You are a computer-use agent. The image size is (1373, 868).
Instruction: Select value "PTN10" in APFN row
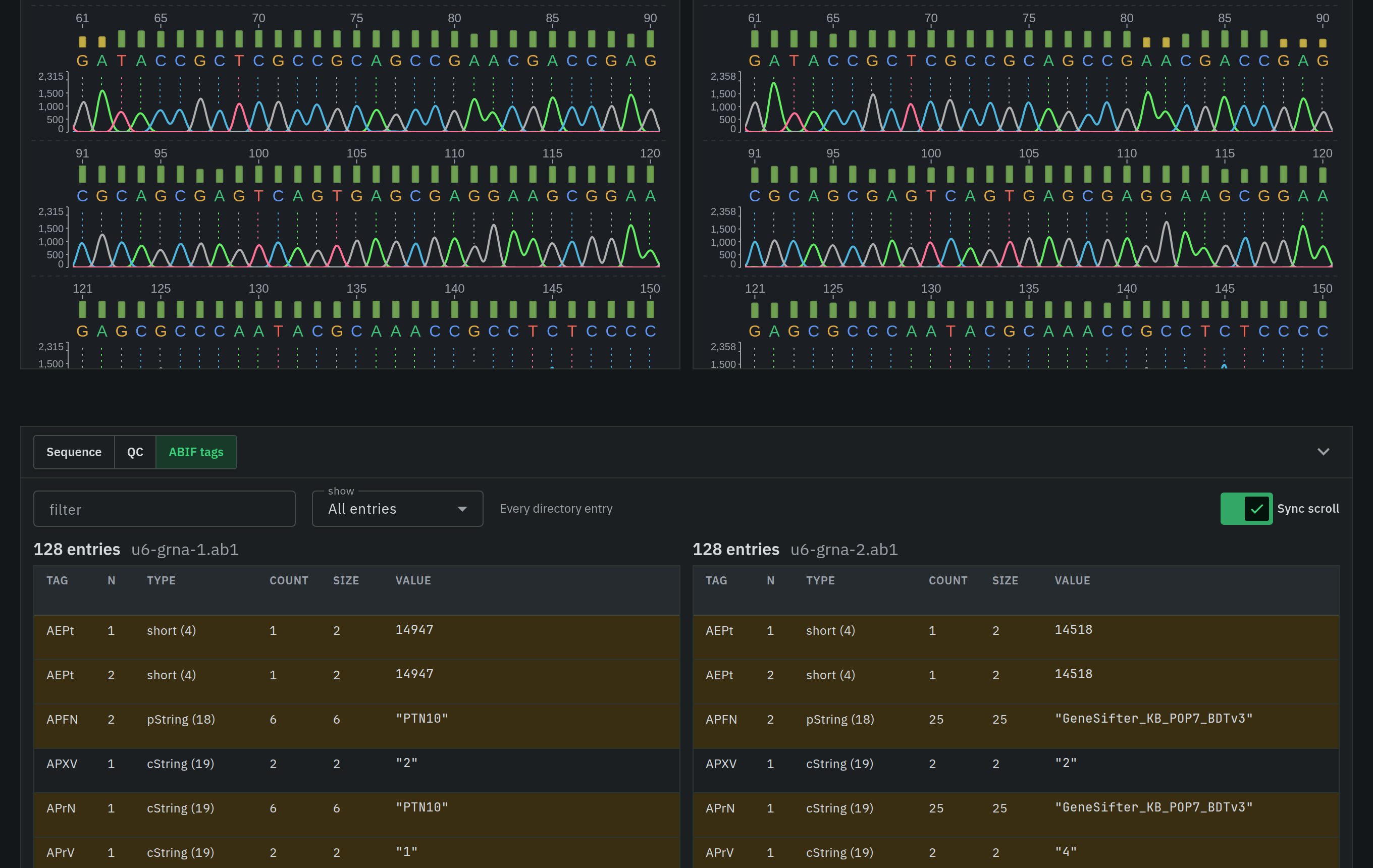[422, 718]
